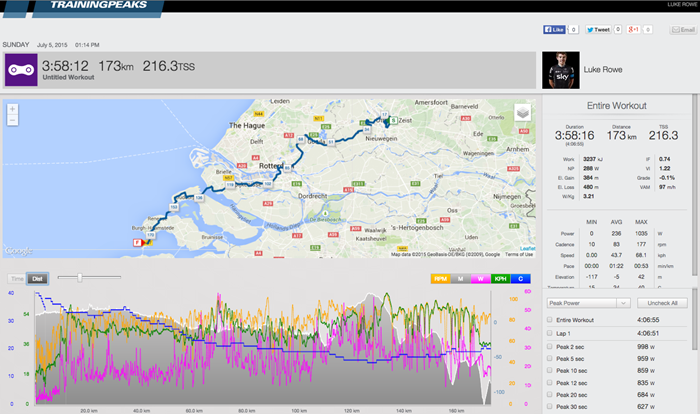
Task: Check the Peak 30 sec checkbox
Action: pos(550,406)
